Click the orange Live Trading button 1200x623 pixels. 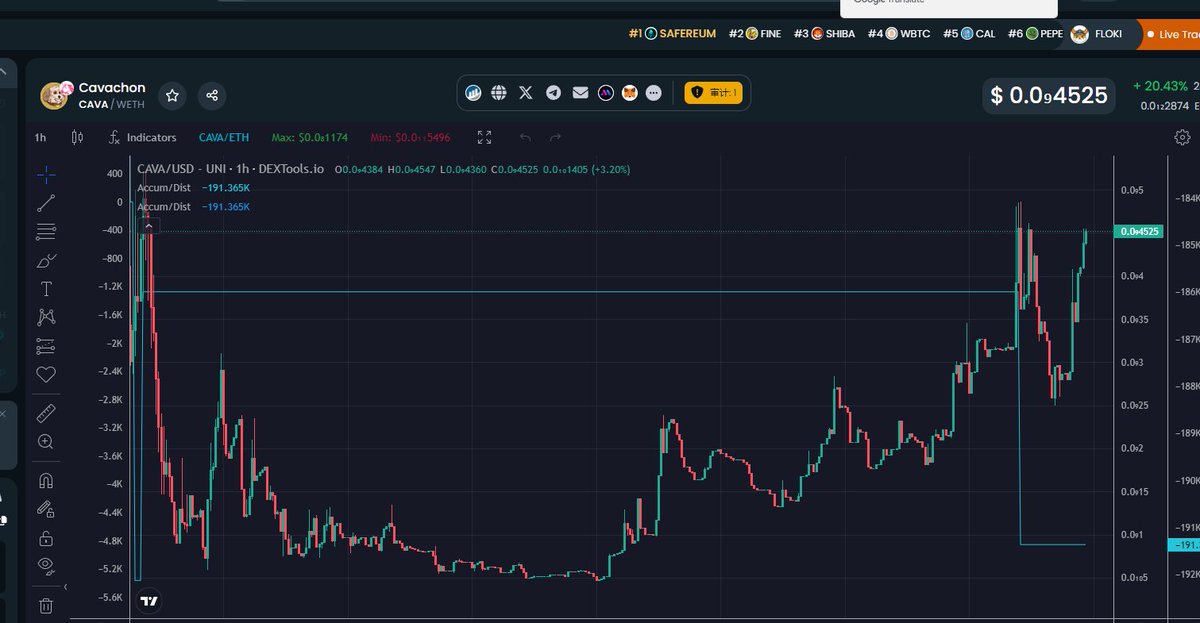[x=1170, y=34]
